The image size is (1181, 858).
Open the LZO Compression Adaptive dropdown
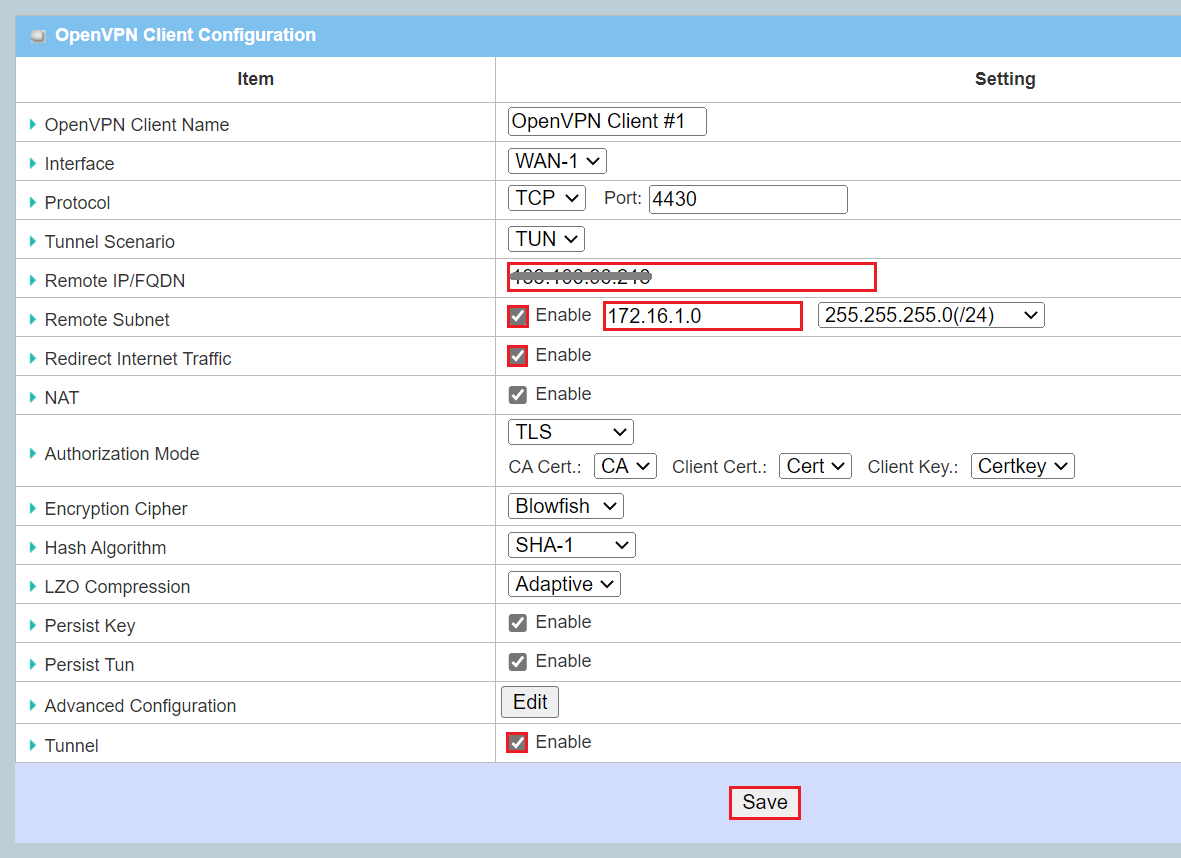pos(564,584)
